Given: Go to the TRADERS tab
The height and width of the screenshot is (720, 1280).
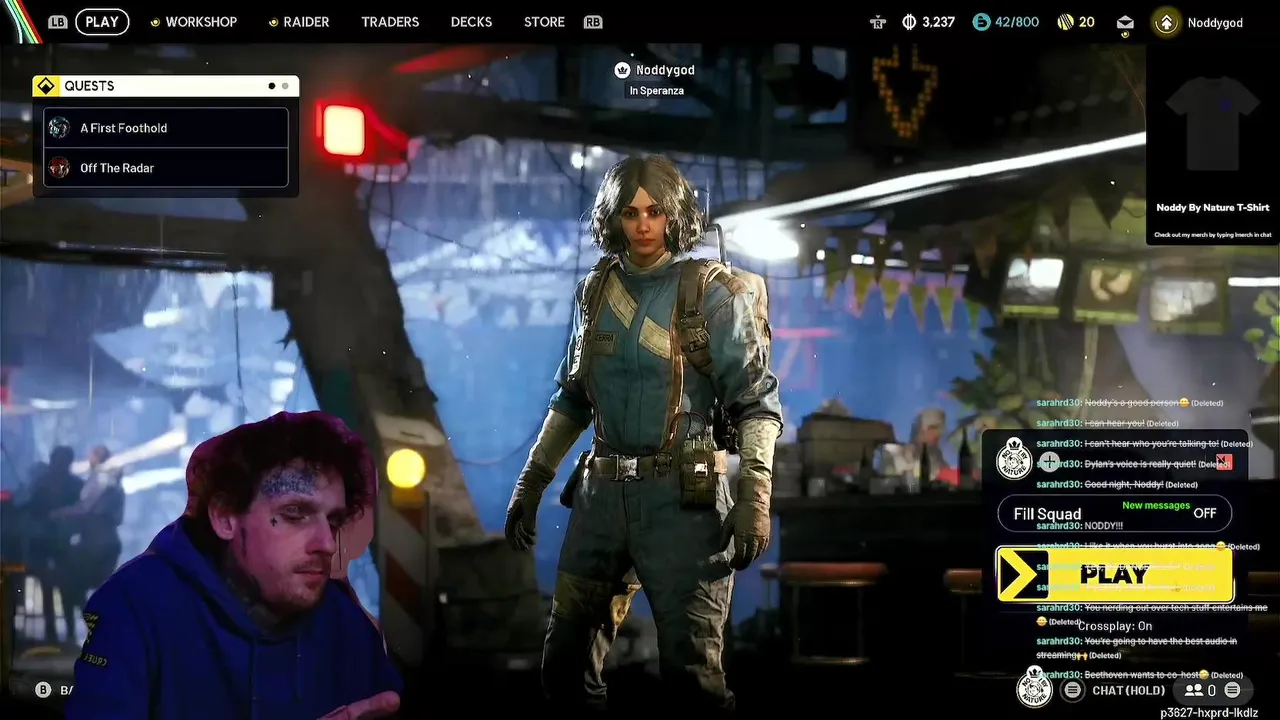Looking at the screenshot, I should 390,22.
